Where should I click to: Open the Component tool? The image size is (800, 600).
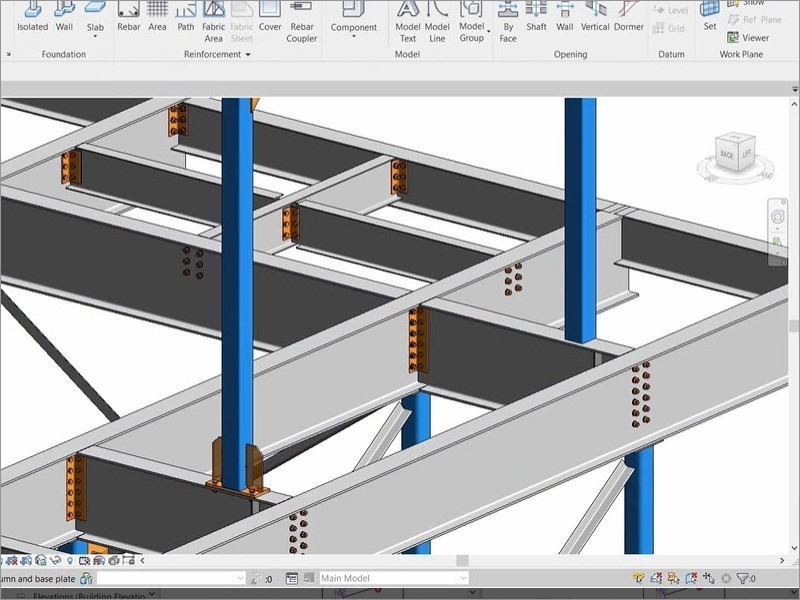point(354,17)
